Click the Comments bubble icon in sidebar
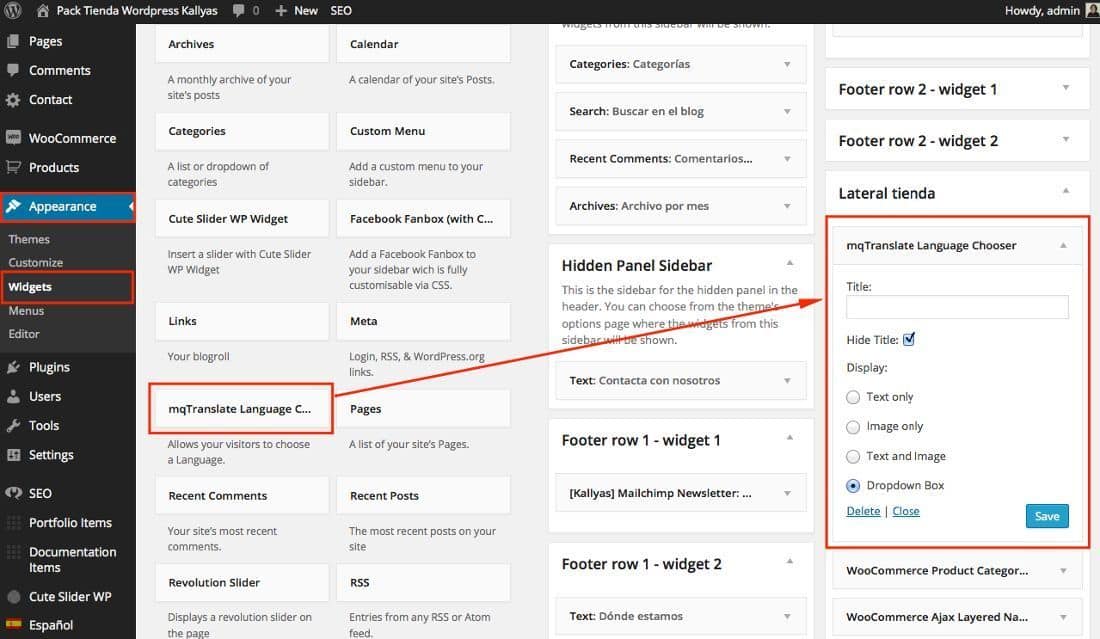 (x=13, y=70)
